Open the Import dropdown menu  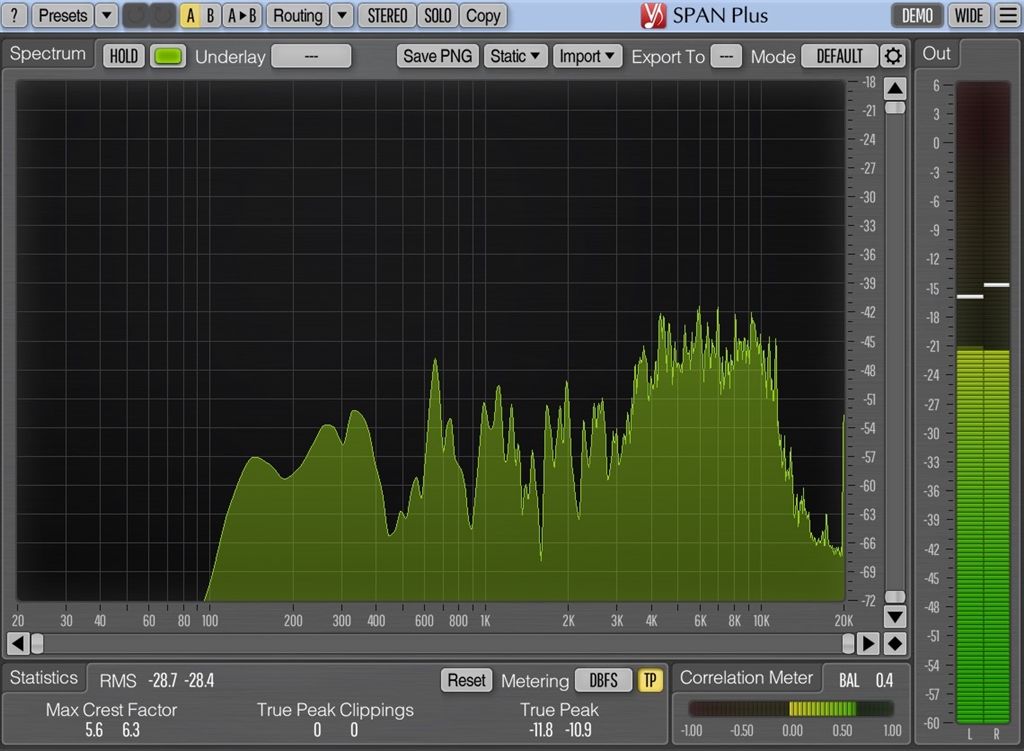(588, 56)
